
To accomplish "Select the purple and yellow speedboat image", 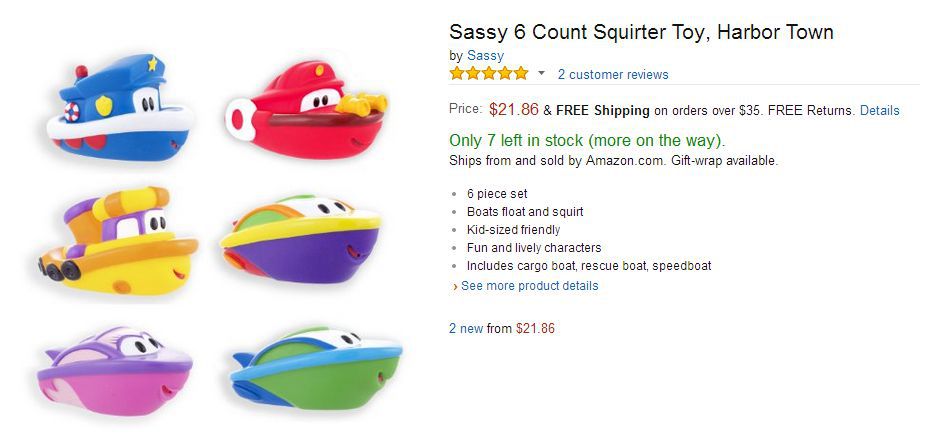I will pos(300,239).
